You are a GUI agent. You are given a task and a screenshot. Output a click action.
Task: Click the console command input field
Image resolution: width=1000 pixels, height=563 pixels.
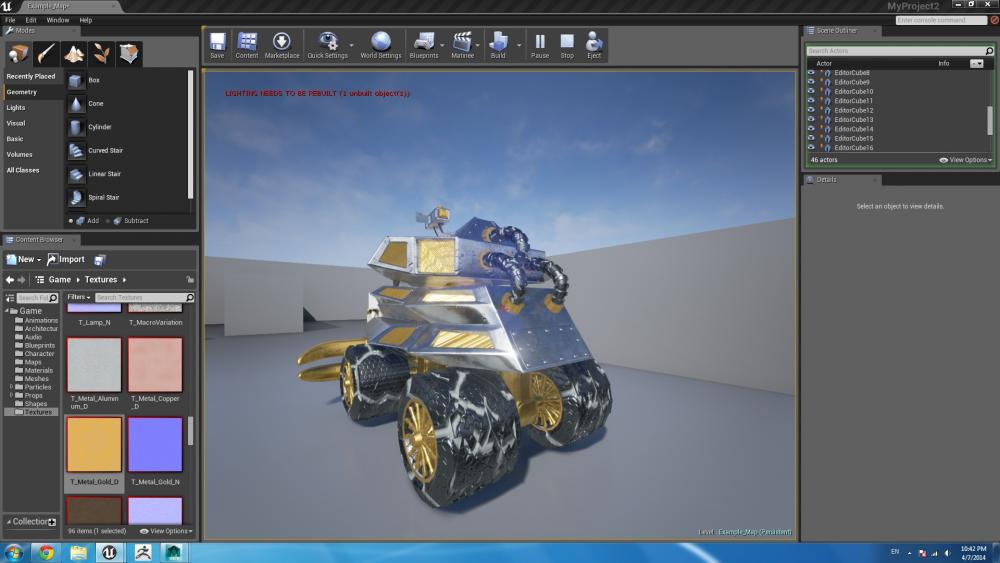click(x=941, y=20)
